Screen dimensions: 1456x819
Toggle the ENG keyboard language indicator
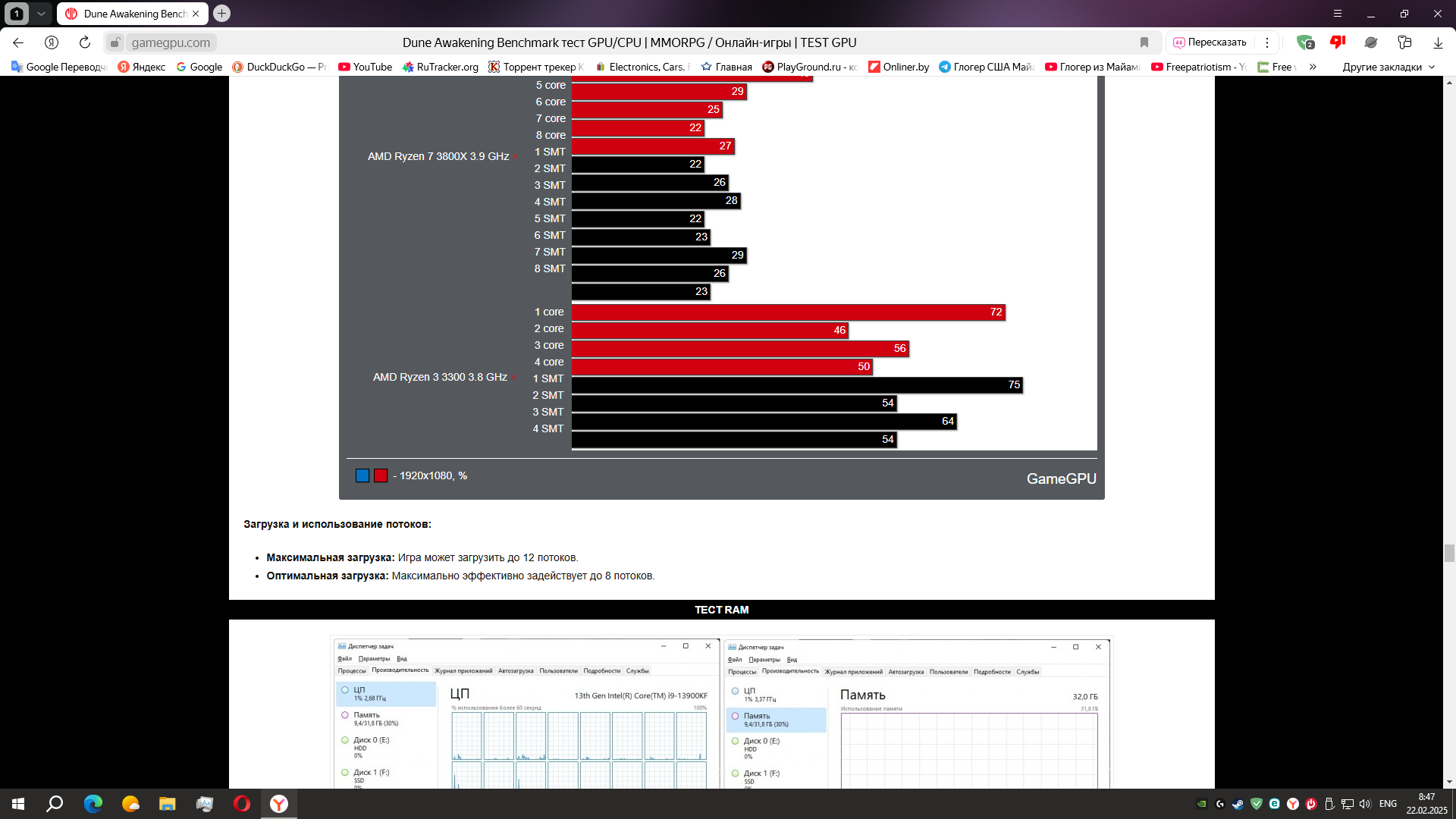coord(1388,804)
